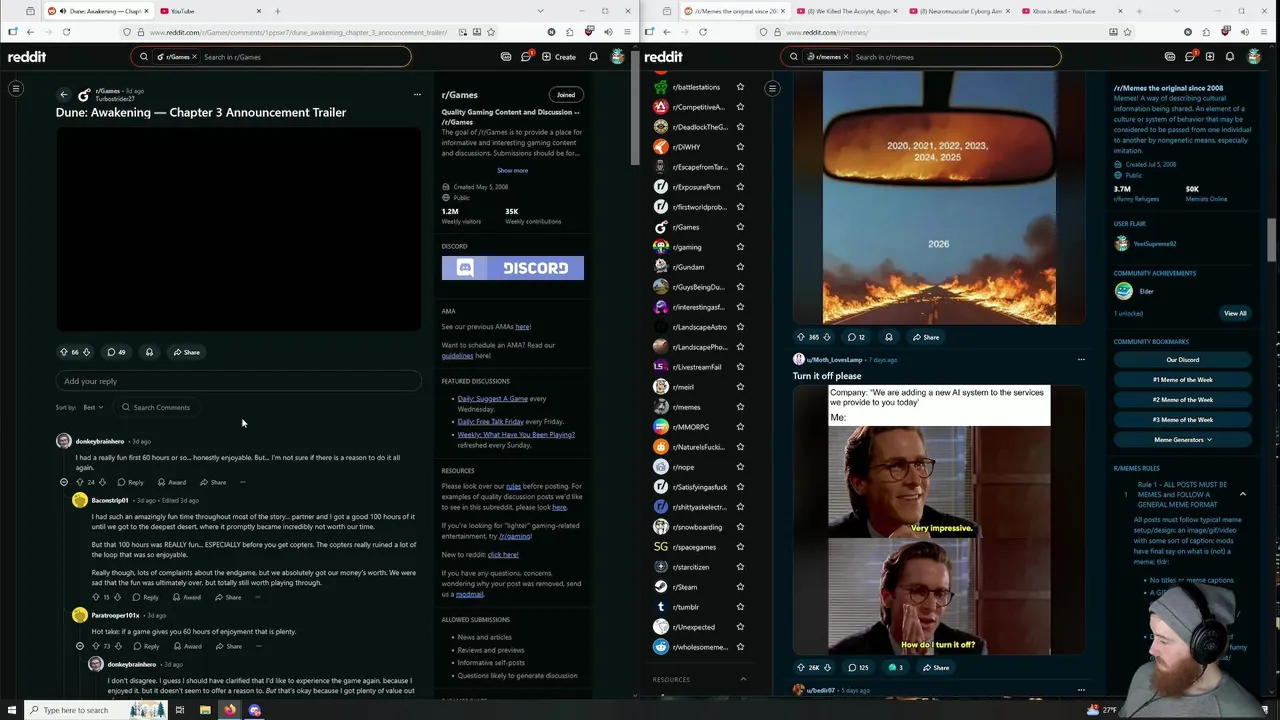
Task: Expand left navigation in r/memes window
Action: click(x=772, y=89)
